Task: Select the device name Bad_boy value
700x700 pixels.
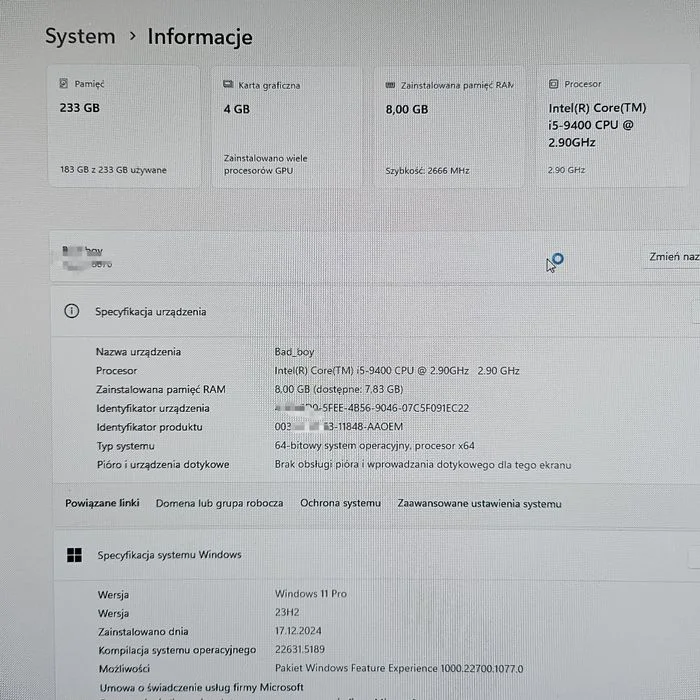Action: 294,352
